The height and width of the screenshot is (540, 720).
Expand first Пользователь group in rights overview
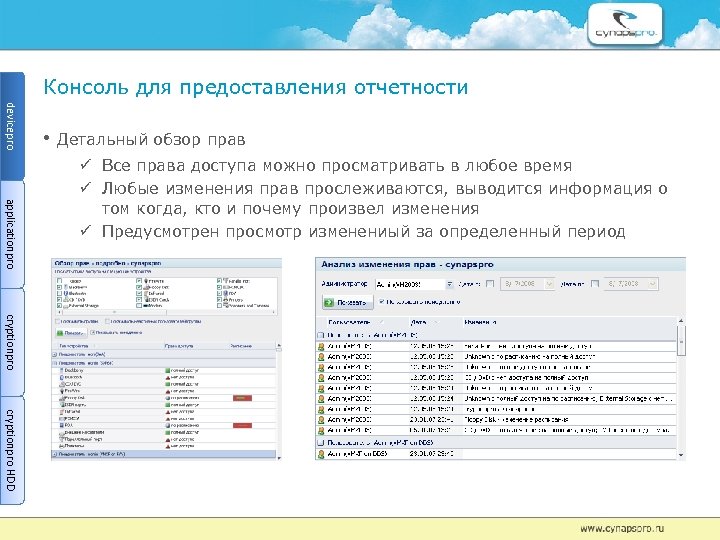tap(55, 354)
